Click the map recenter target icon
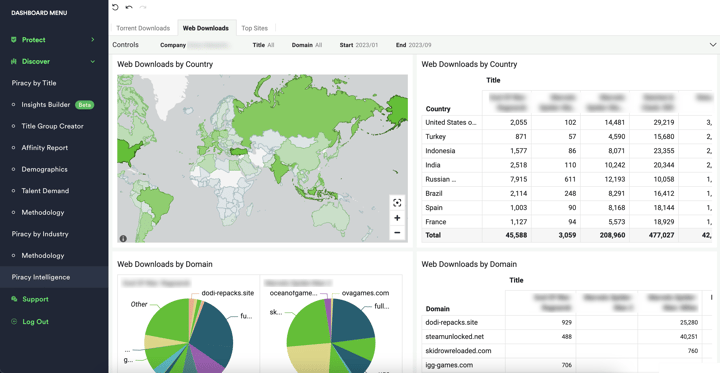The width and height of the screenshot is (720, 373). pos(397,203)
